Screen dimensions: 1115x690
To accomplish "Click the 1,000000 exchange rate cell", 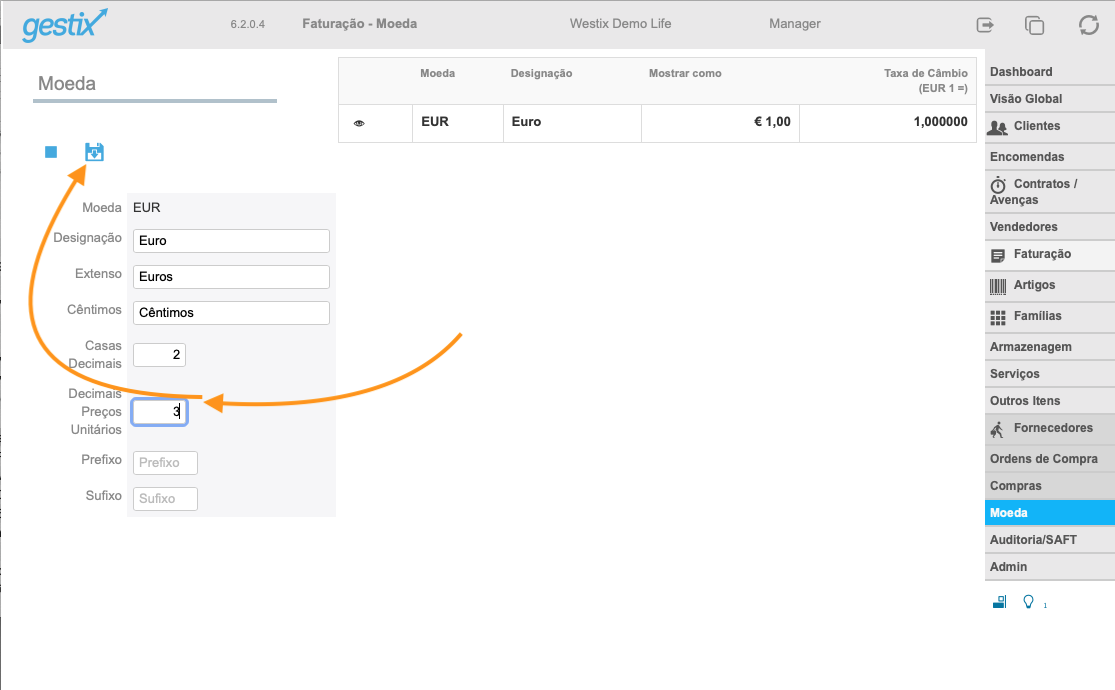I will point(887,123).
